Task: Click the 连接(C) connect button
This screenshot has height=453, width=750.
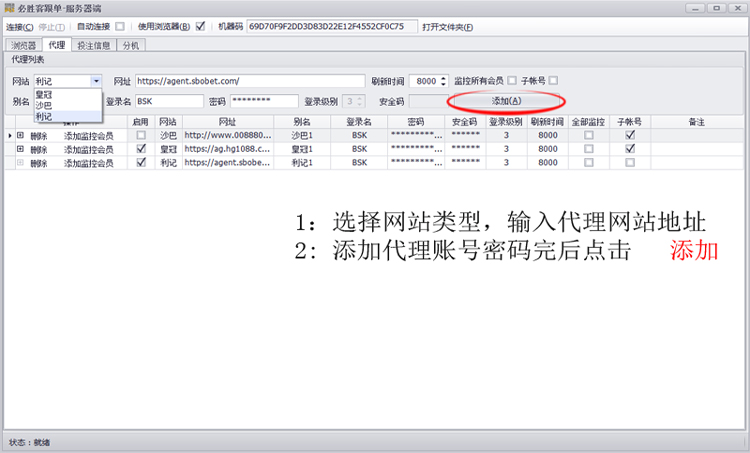Action: click(20, 26)
